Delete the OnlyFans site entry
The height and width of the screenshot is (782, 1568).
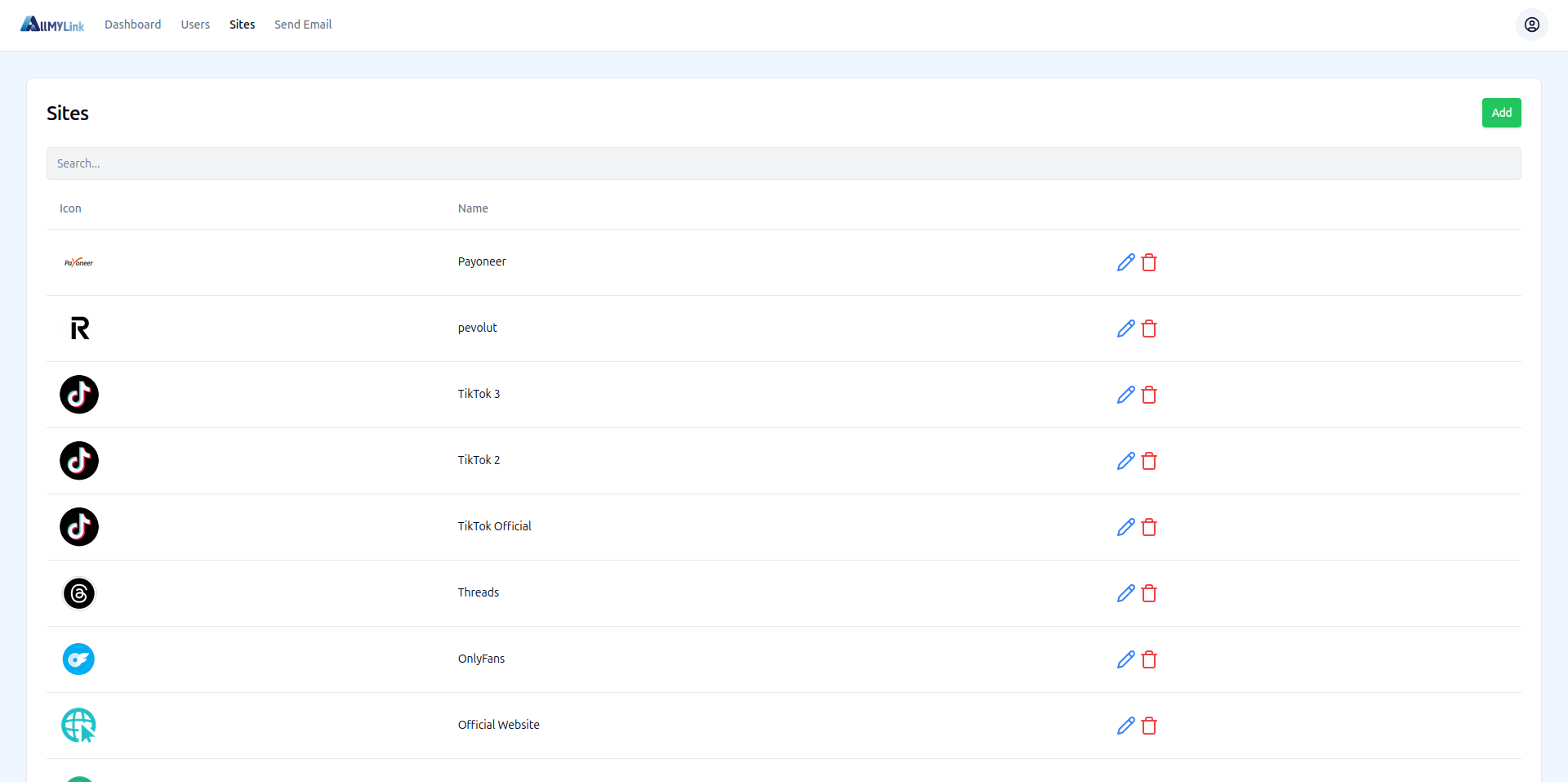click(1149, 659)
